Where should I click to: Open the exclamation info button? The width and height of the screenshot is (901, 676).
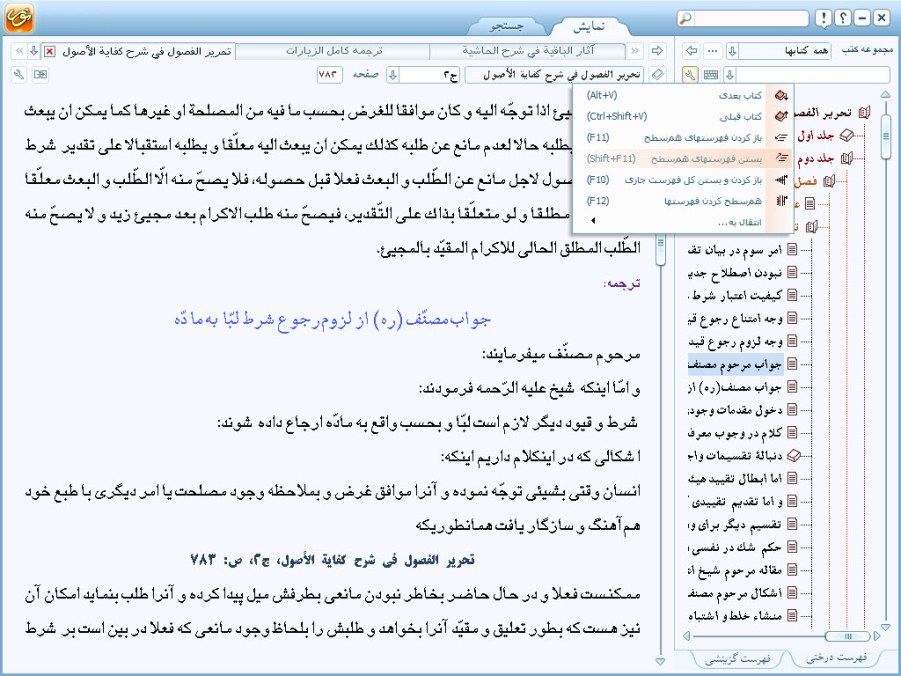(x=824, y=18)
